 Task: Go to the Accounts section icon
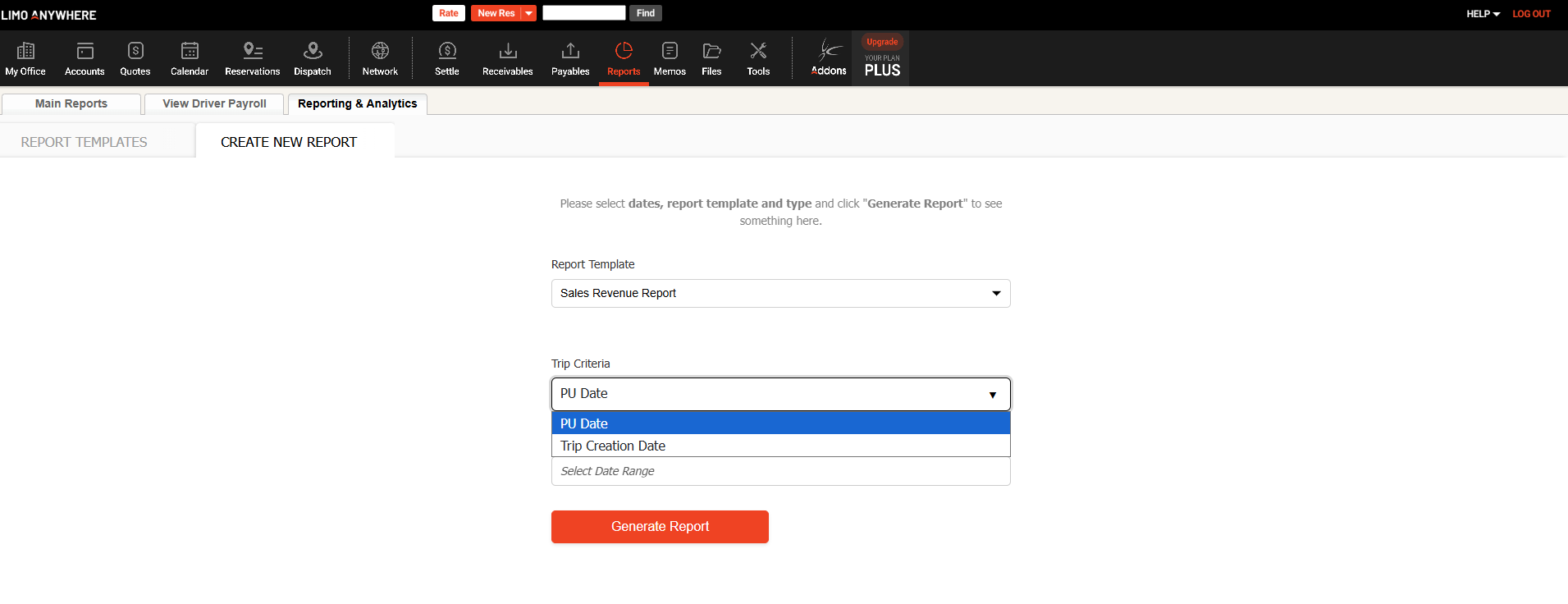85,52
